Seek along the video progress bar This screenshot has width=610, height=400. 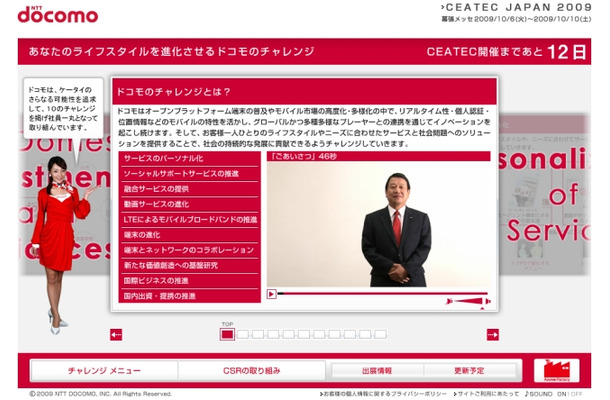tap(382, 293)
